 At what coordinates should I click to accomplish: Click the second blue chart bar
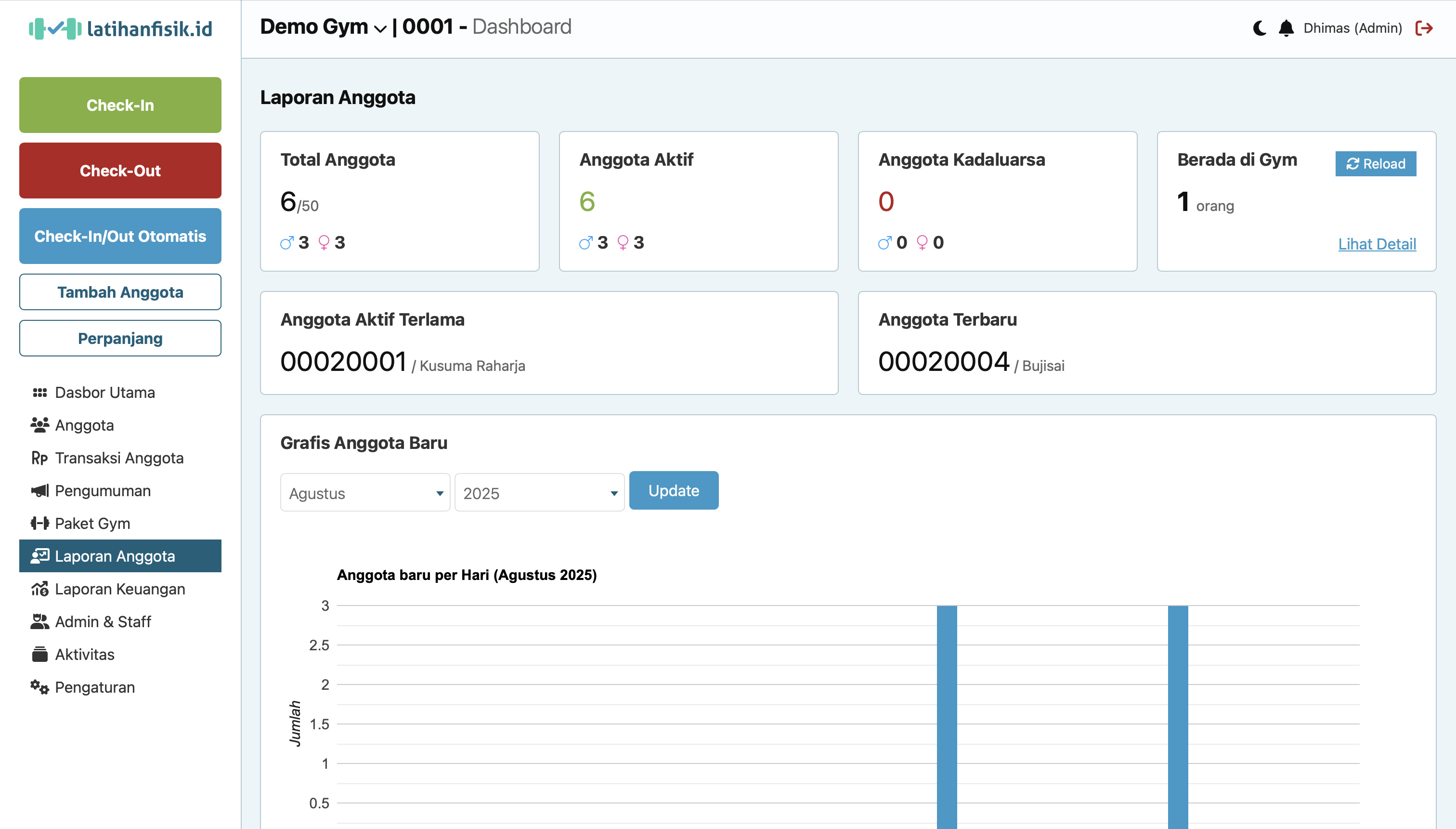pyautogui.click(x=1177, y=717)
